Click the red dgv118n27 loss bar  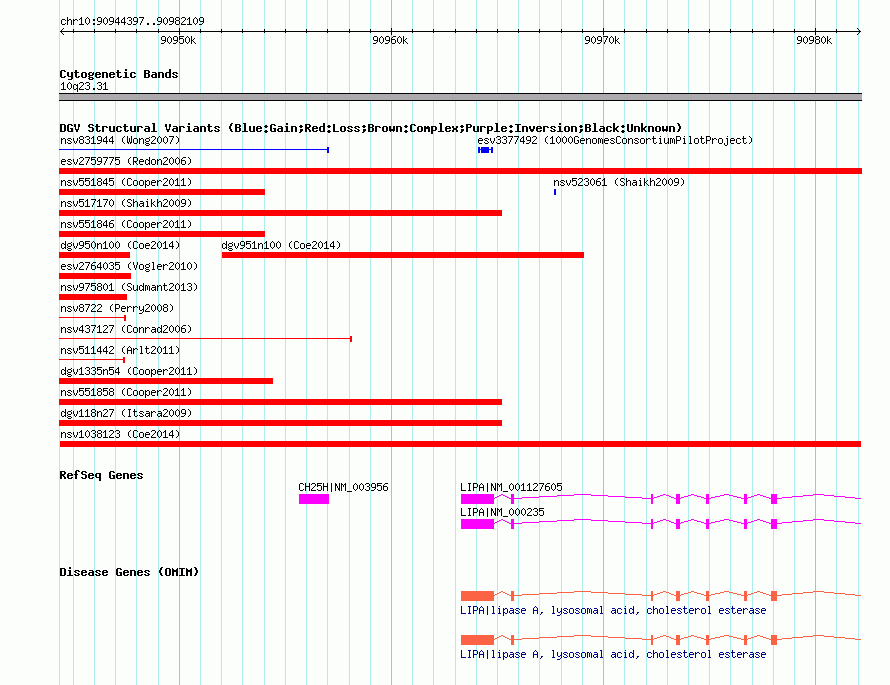pyautogui.click(x=280, y=423)
